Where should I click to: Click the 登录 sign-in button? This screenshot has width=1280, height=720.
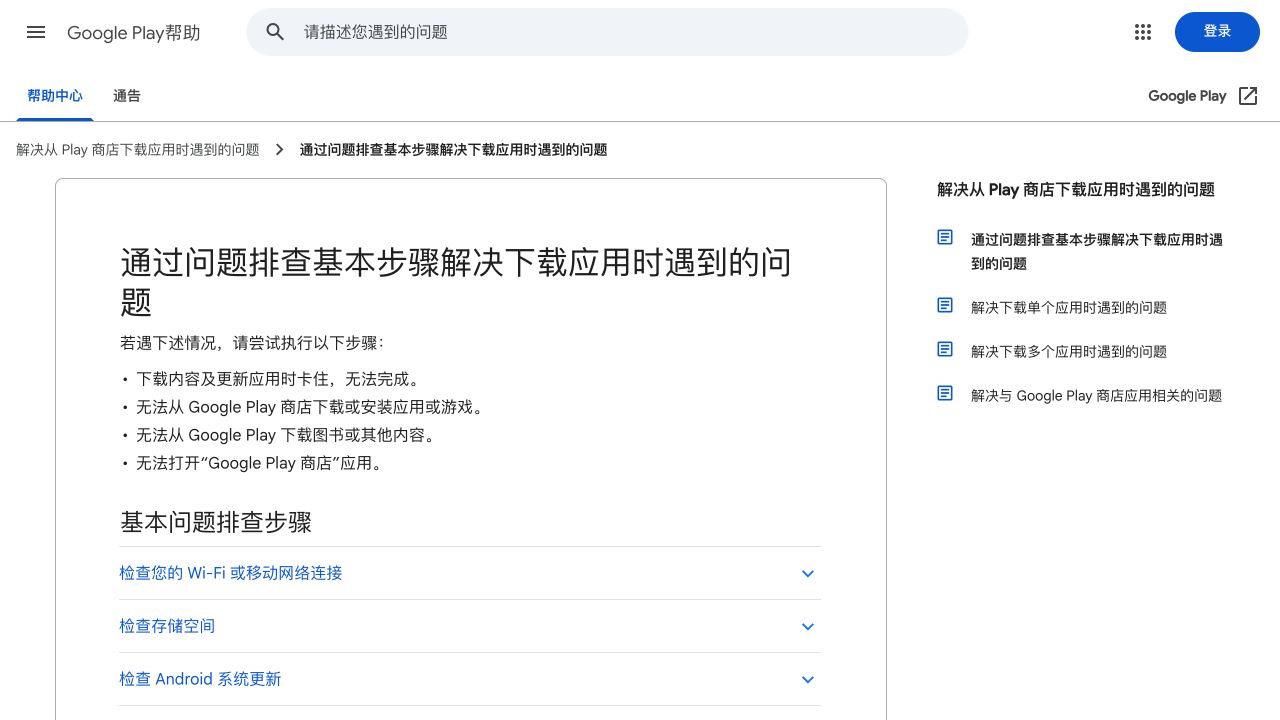(1217, 32)
